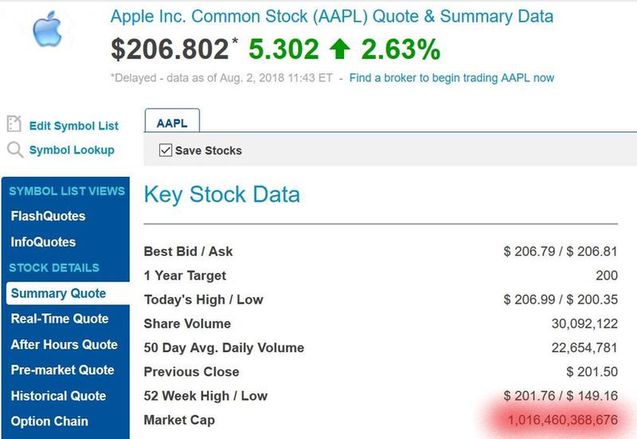Open InfoQuotes view
The width and height of the screenshot is (637, 439).
coord(43,242)
